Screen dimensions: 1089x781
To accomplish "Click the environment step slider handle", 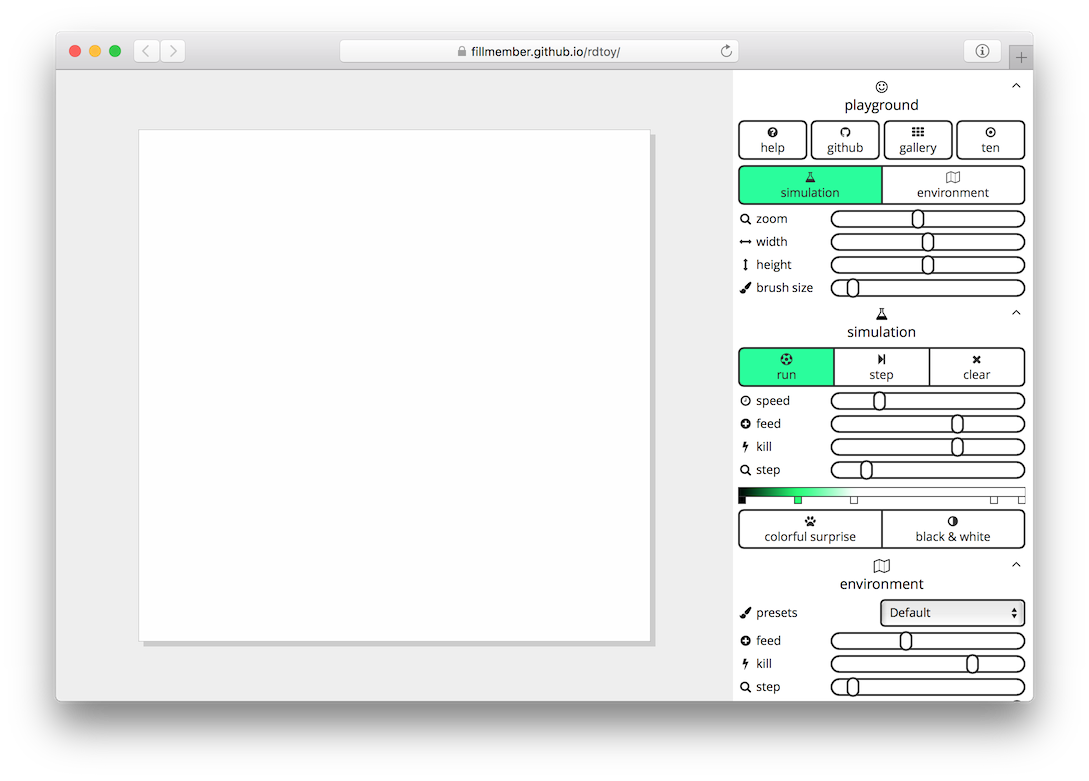I will click(x=853, y=687).
